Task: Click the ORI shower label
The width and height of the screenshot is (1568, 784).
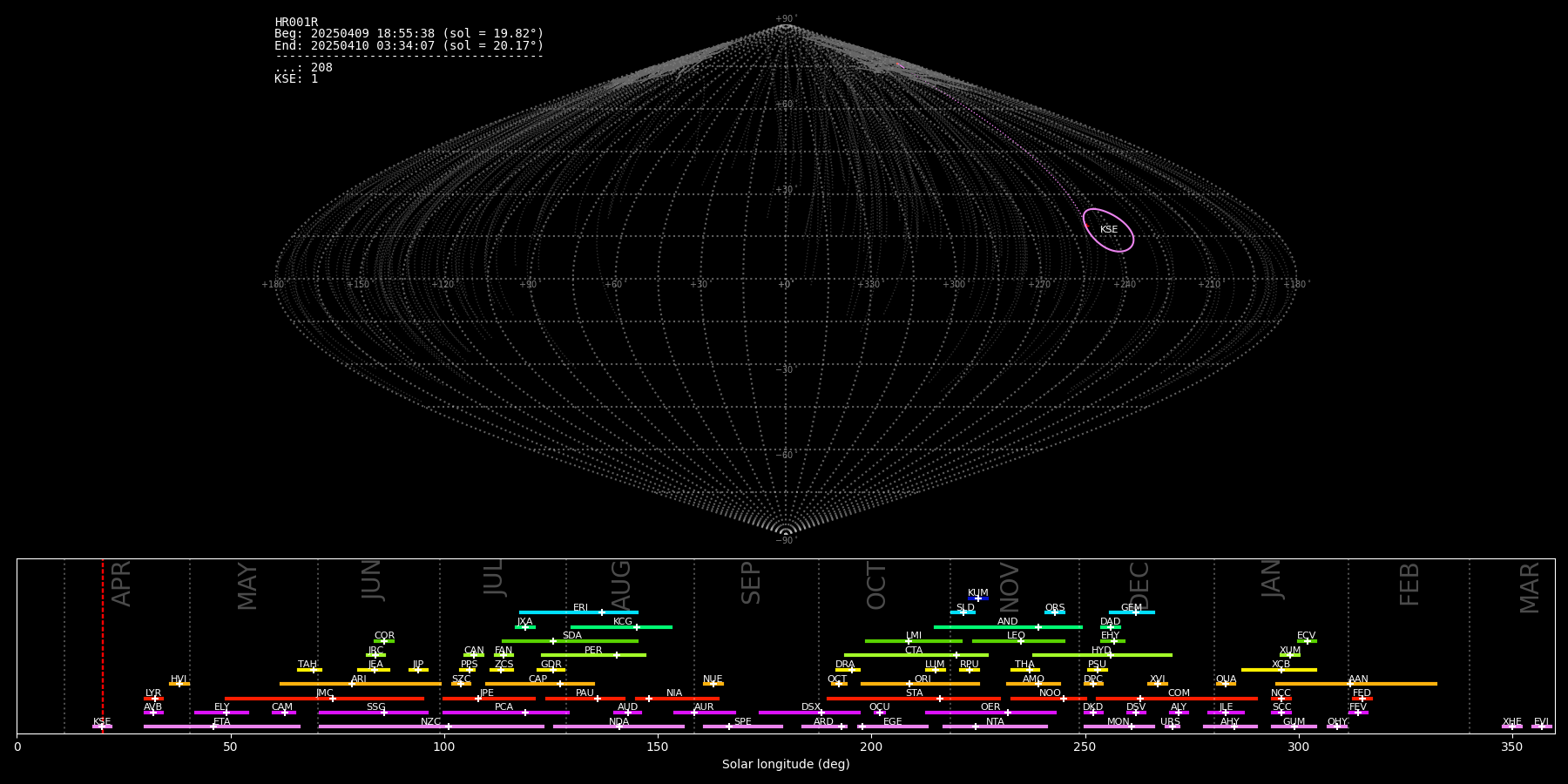Action: (x=923, y=679)
